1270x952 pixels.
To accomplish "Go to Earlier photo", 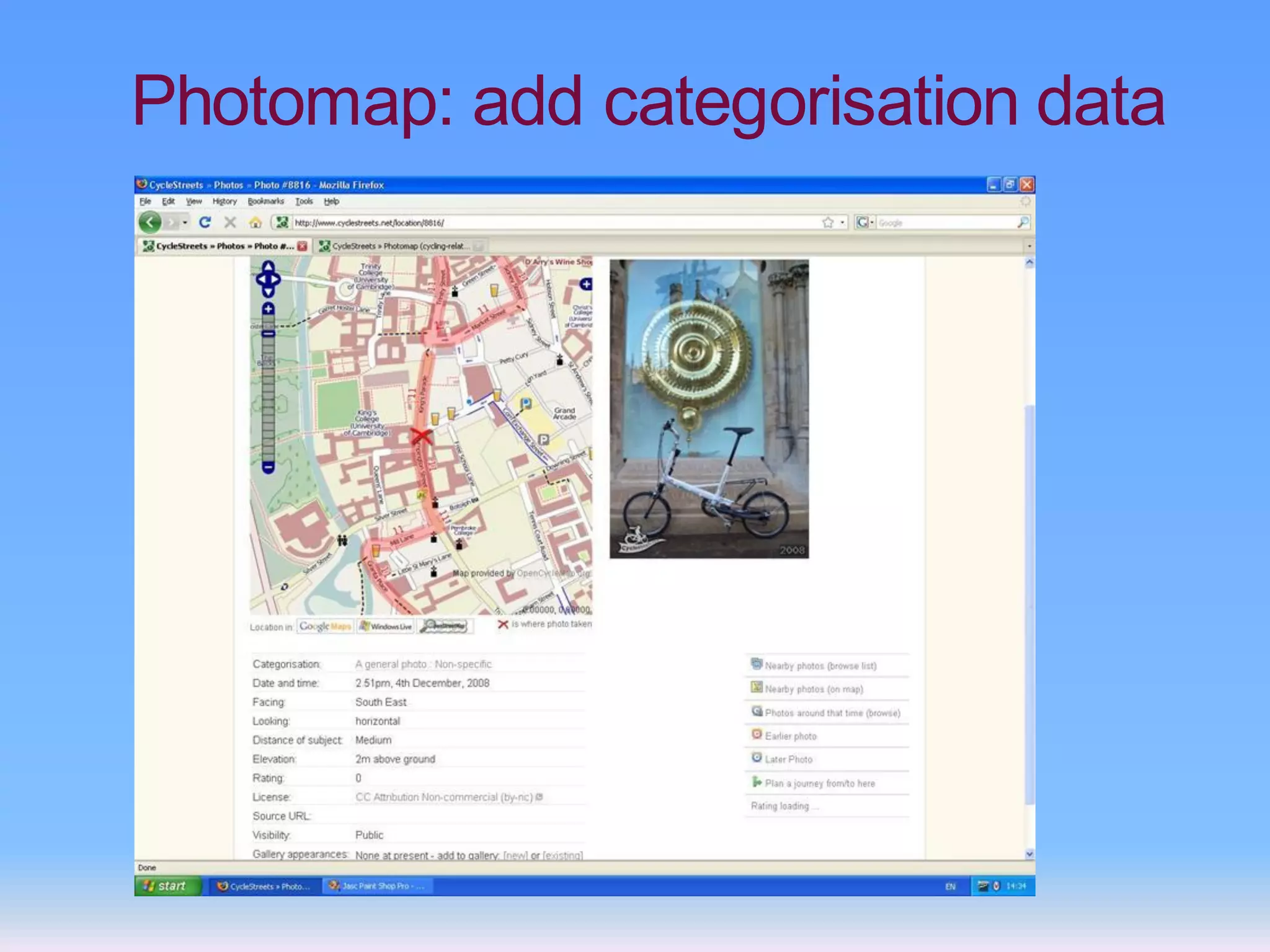I will tap(791, 736).
